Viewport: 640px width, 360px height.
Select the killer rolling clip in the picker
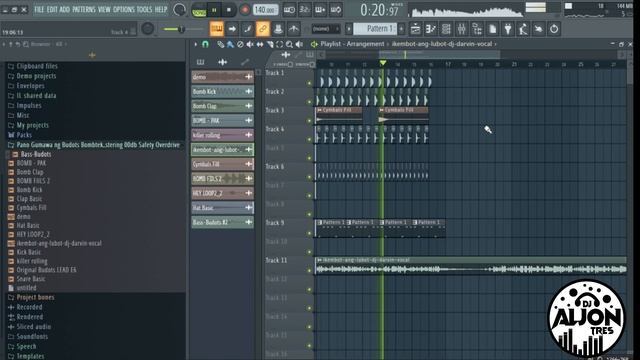coord(222,135)
